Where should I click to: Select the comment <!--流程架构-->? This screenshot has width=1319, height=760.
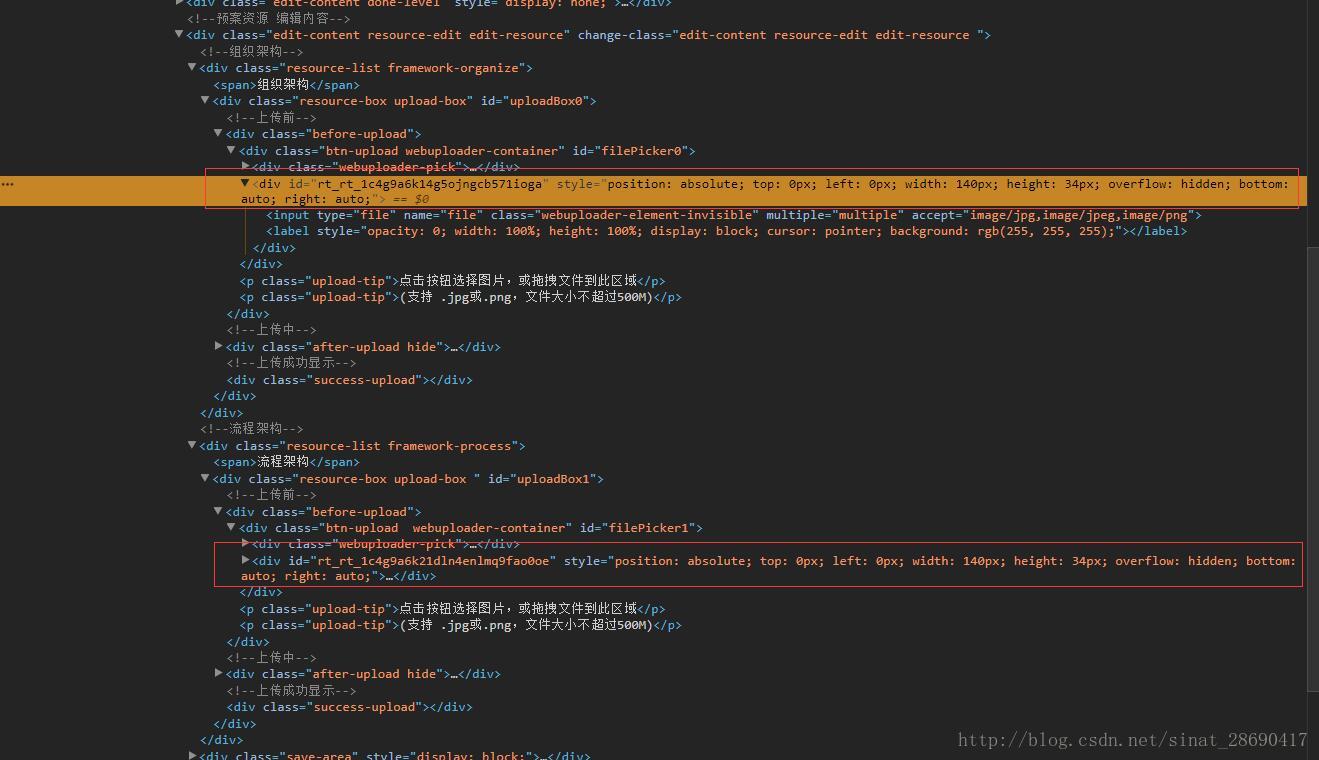(x=251, y=429)
